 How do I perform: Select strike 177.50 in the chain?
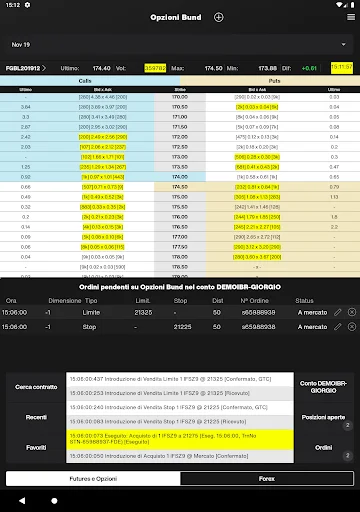click(180, 247)
